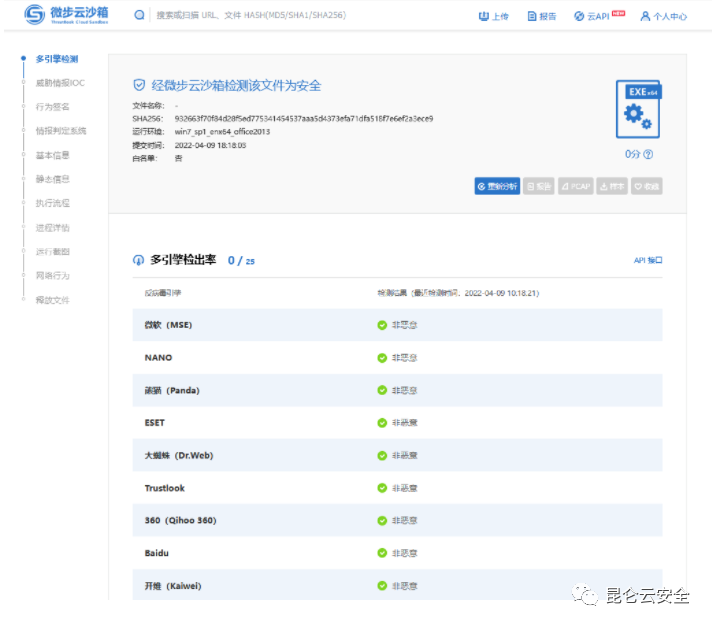Select the 360 (Qihoo 360) engine name
Screen dimensions: 712x626
pyautogui.click(x=180, y=520)
